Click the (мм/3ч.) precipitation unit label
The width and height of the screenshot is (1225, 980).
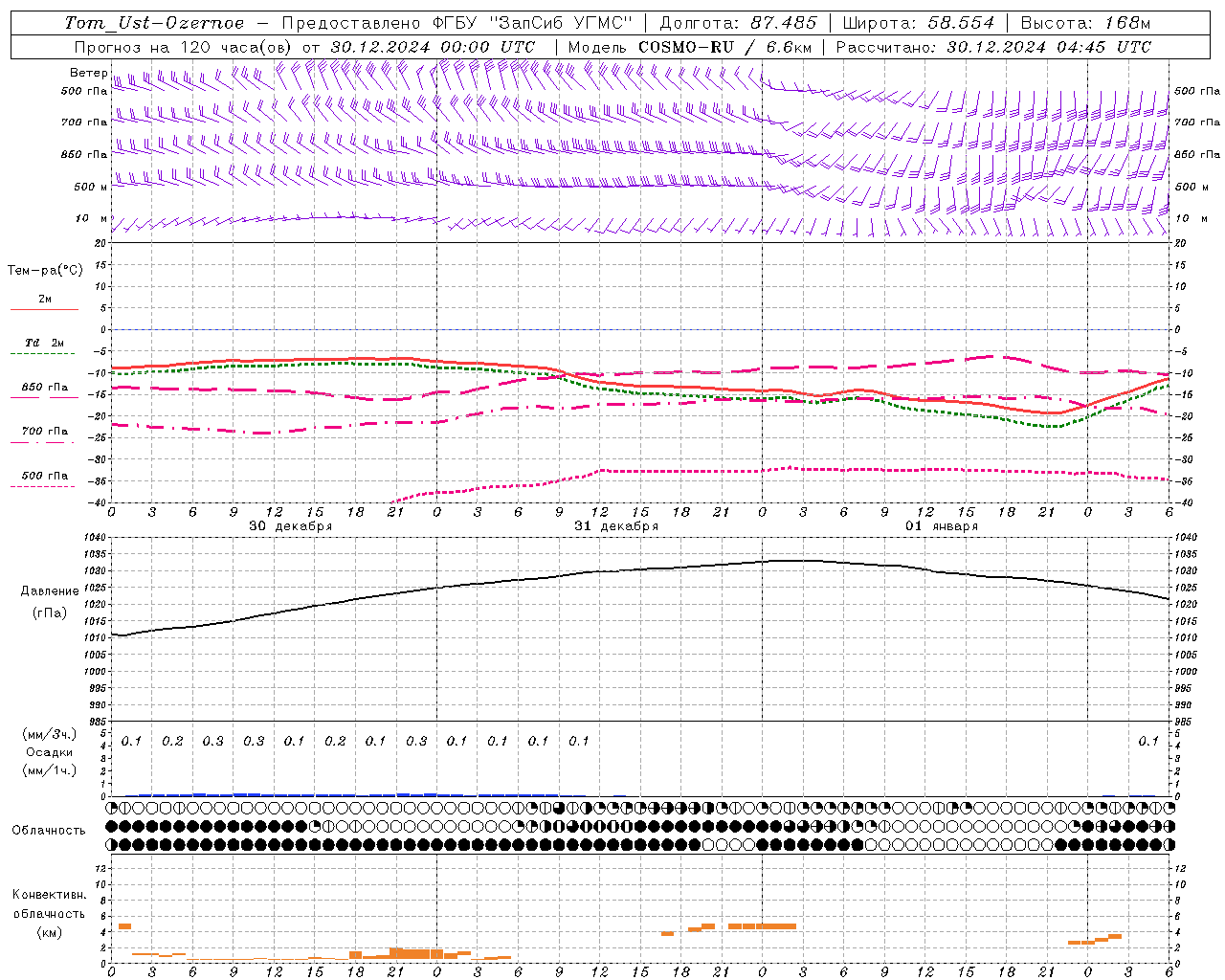click(50, 734)
